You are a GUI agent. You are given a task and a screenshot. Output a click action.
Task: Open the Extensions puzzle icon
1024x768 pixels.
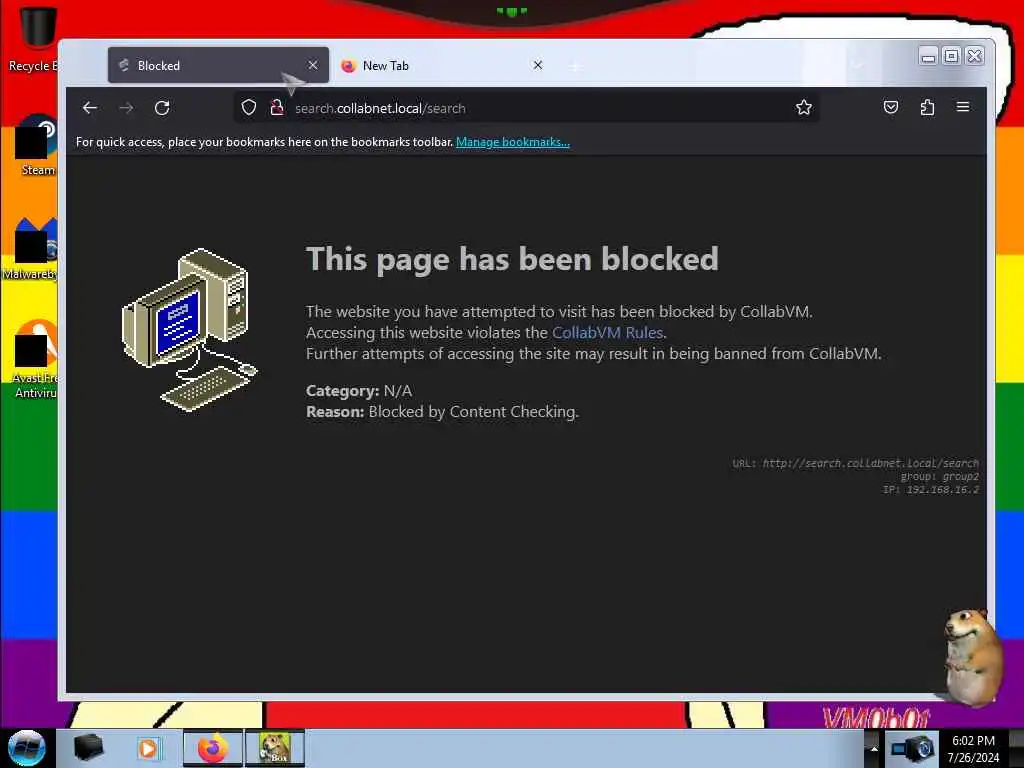pos(927,107)
